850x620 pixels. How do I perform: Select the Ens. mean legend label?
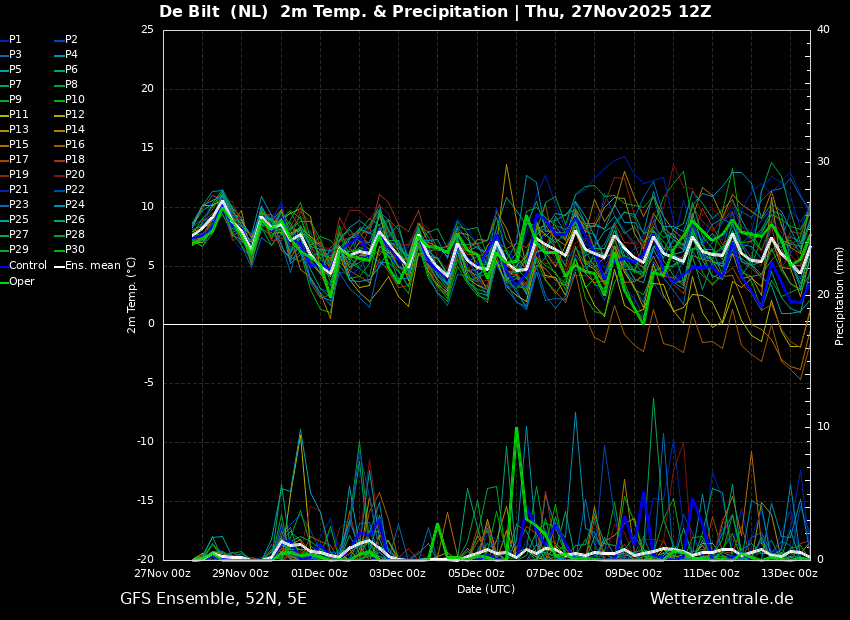click(x=93, y=266)
